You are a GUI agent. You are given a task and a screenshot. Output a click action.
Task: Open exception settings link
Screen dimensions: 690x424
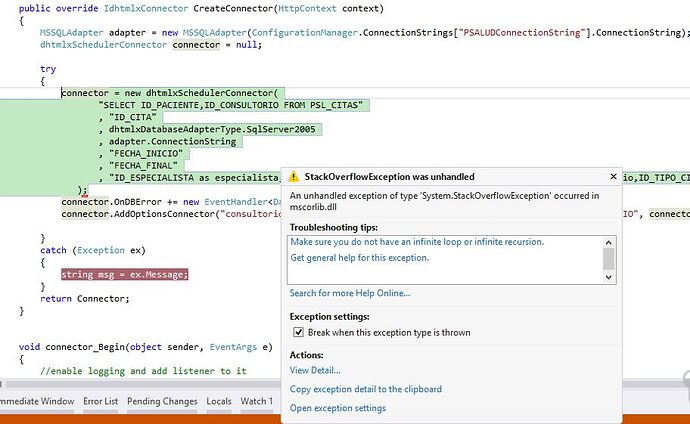pyautogui.click(x=338, y=408)
